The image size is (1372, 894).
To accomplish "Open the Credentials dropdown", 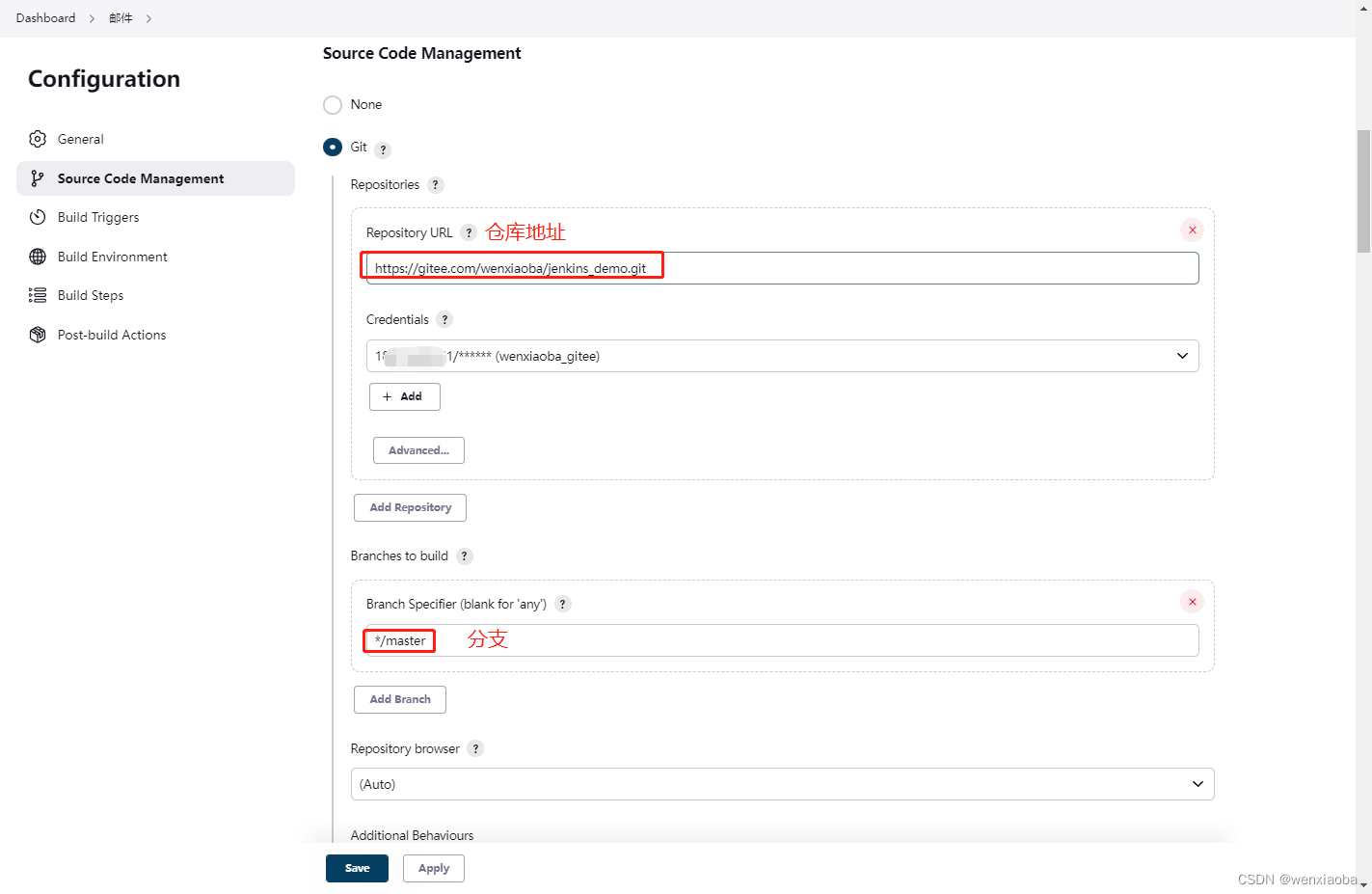I will click(x=783, y=356).
